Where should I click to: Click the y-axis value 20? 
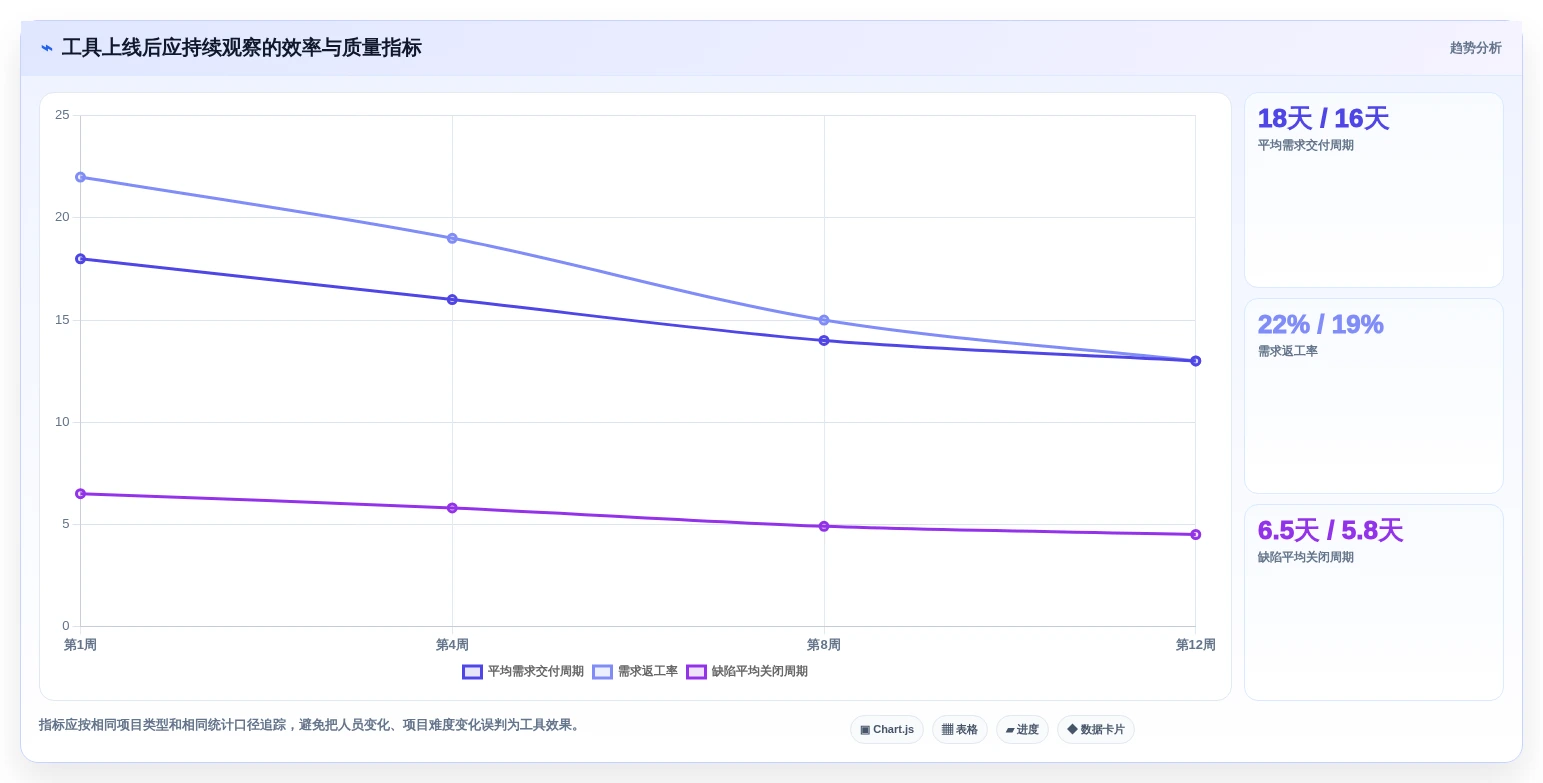pos(62,217)
